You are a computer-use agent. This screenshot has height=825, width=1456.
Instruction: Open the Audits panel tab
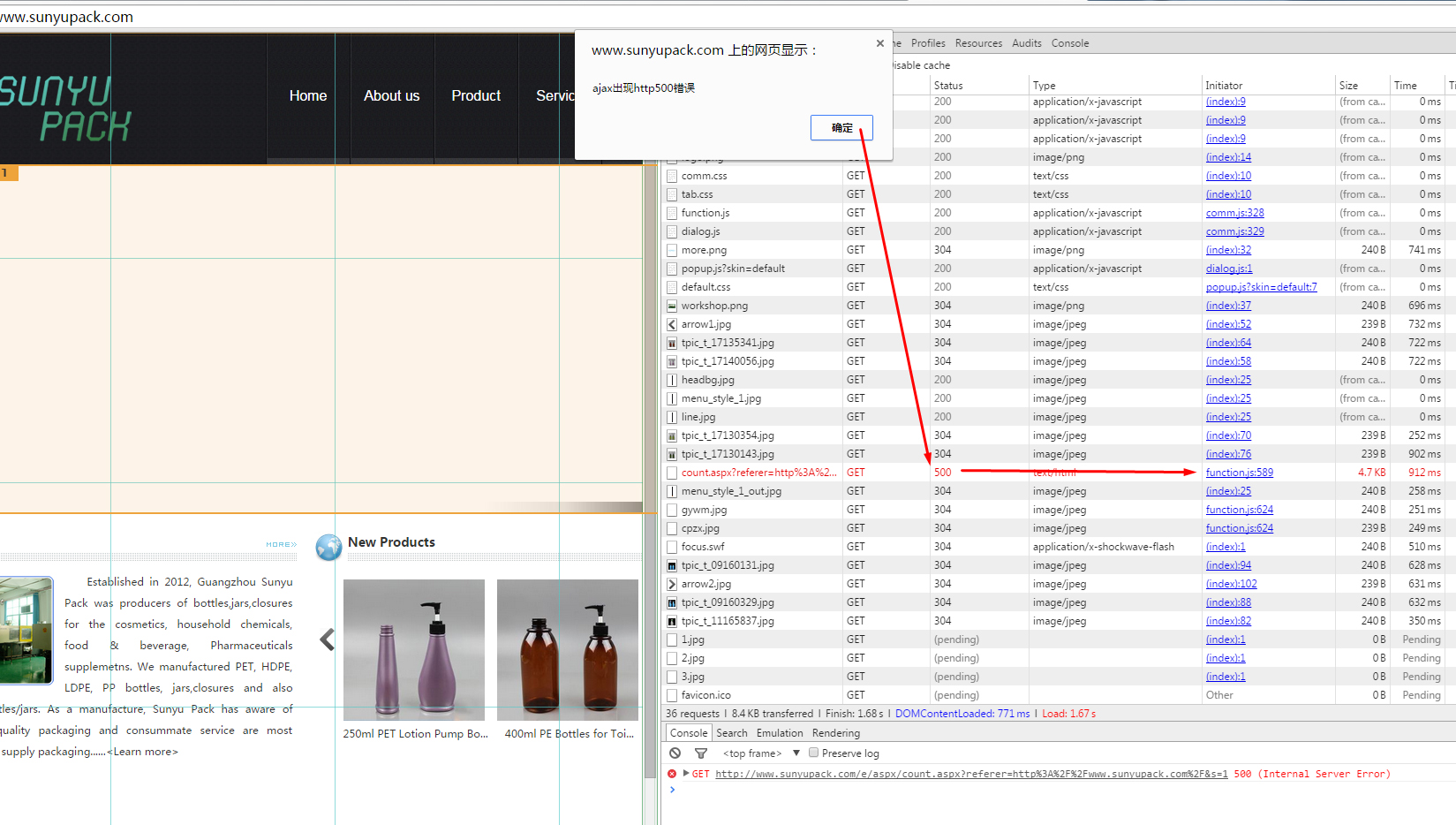click(x=1026, y=43)
